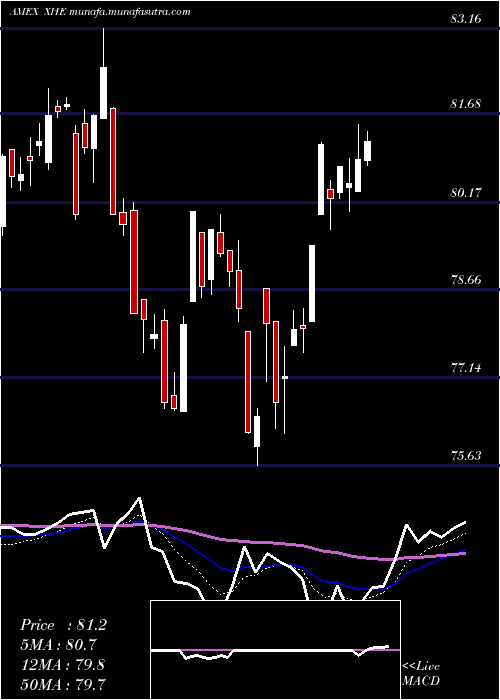Click the 81.68 price axis label
This screenshot has height=700, width=500.
466,104
